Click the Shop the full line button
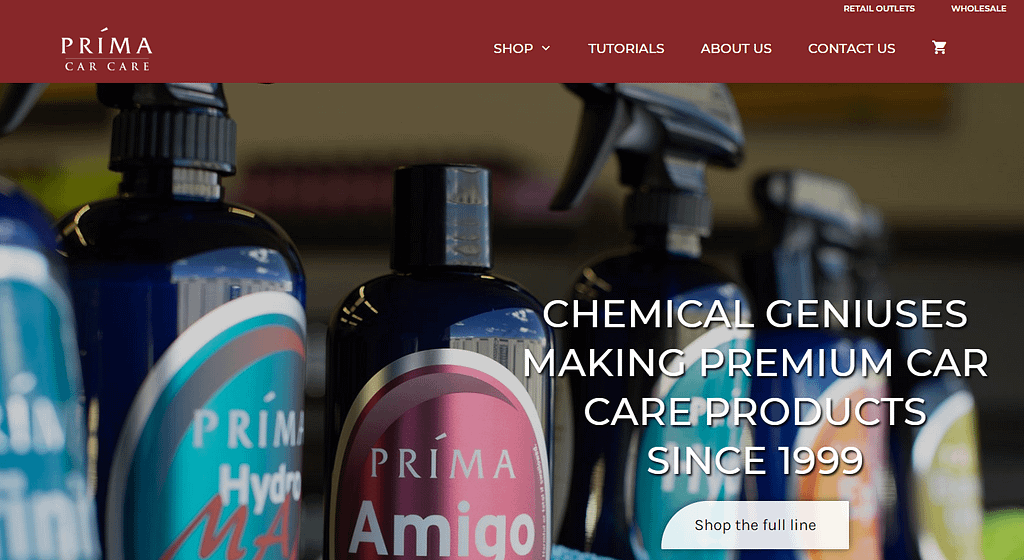 755,525
